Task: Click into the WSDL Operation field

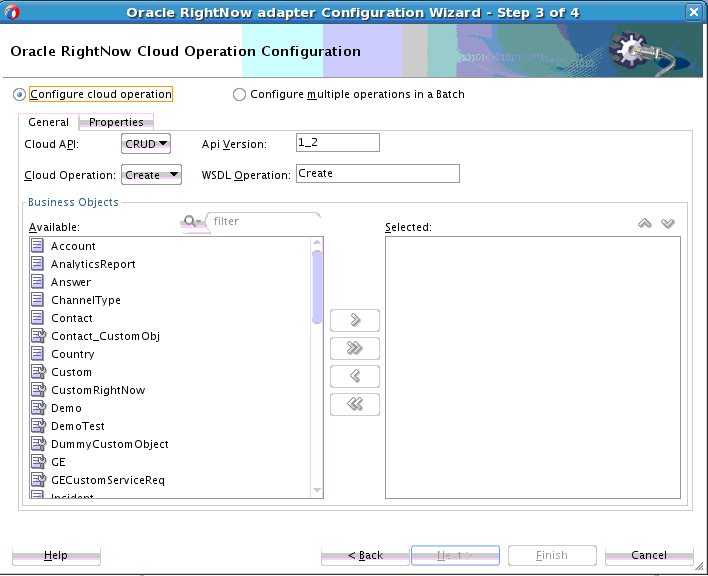Action: pos(378,173)
